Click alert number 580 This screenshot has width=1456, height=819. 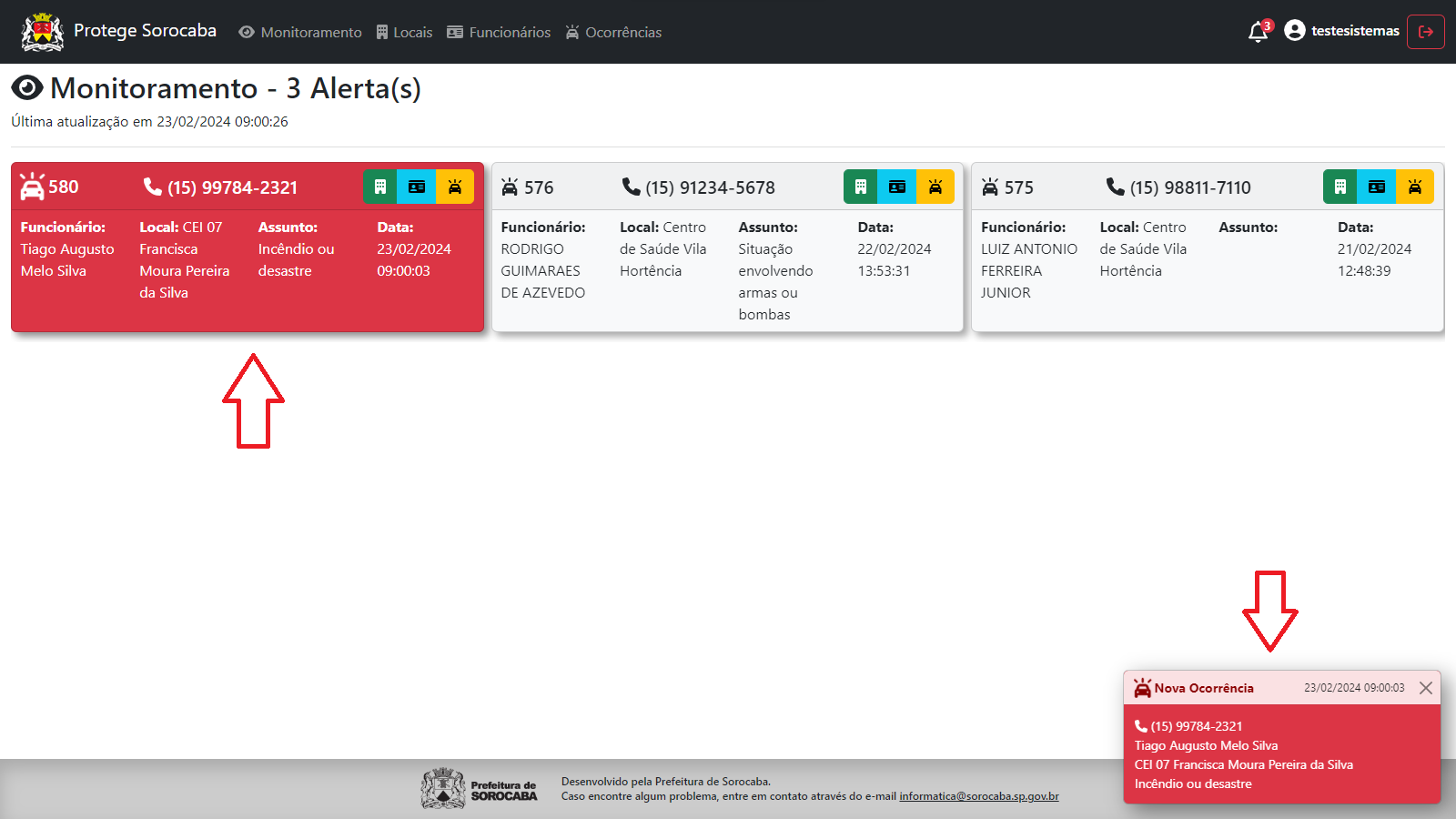[x=64, y=187]
